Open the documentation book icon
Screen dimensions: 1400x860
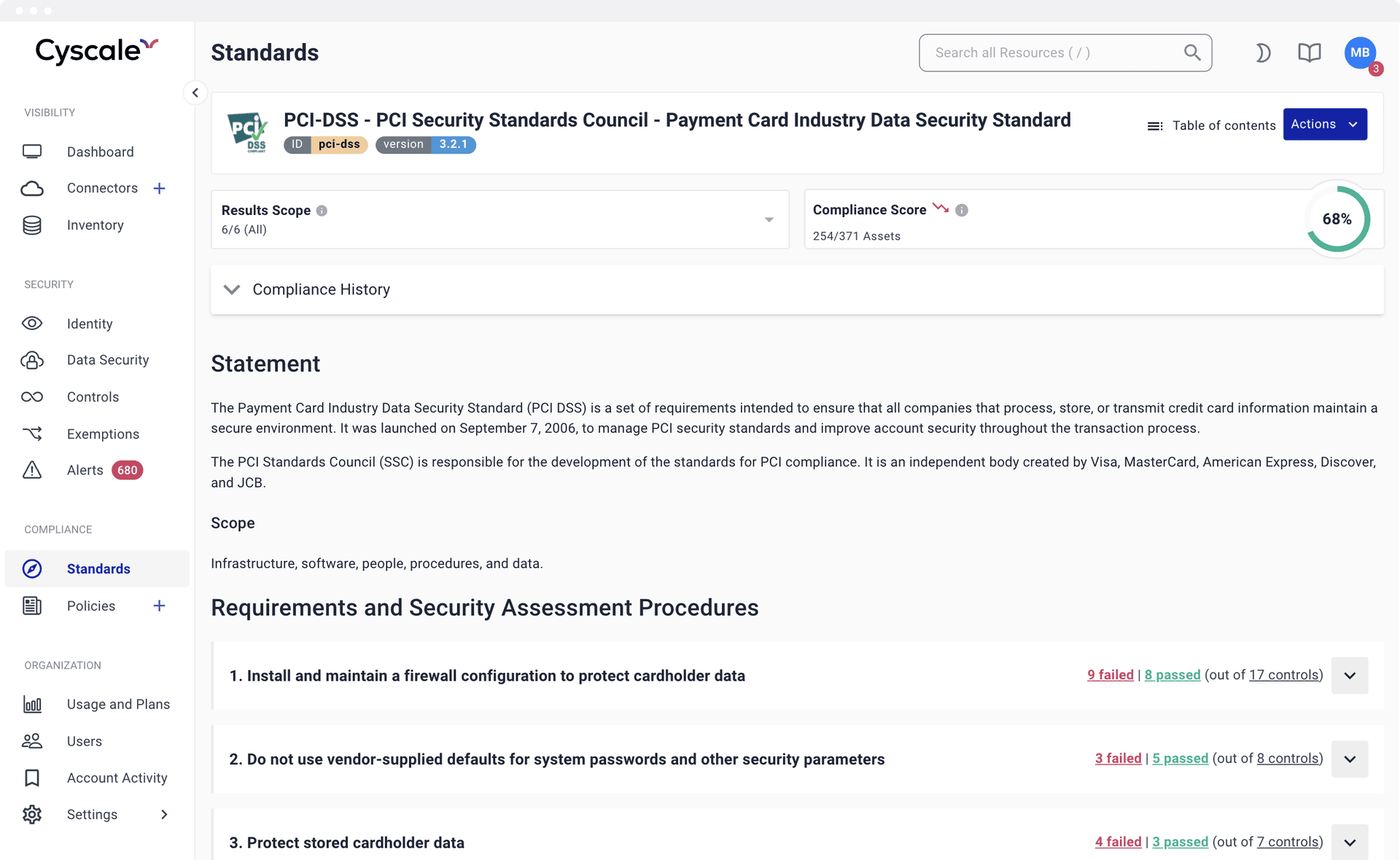[x=1310, y=52]
